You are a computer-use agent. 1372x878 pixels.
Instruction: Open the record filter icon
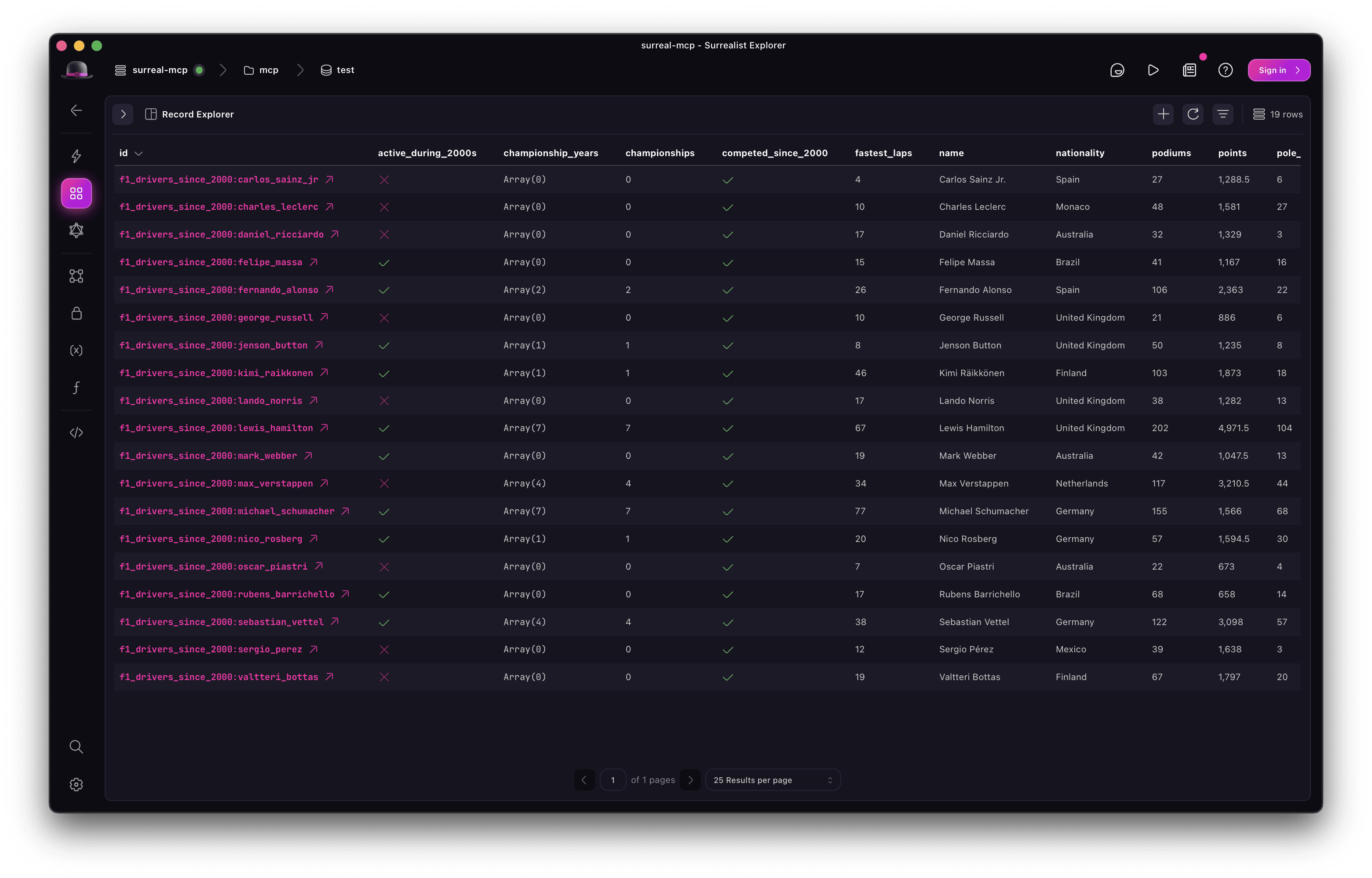(1222, 115)
